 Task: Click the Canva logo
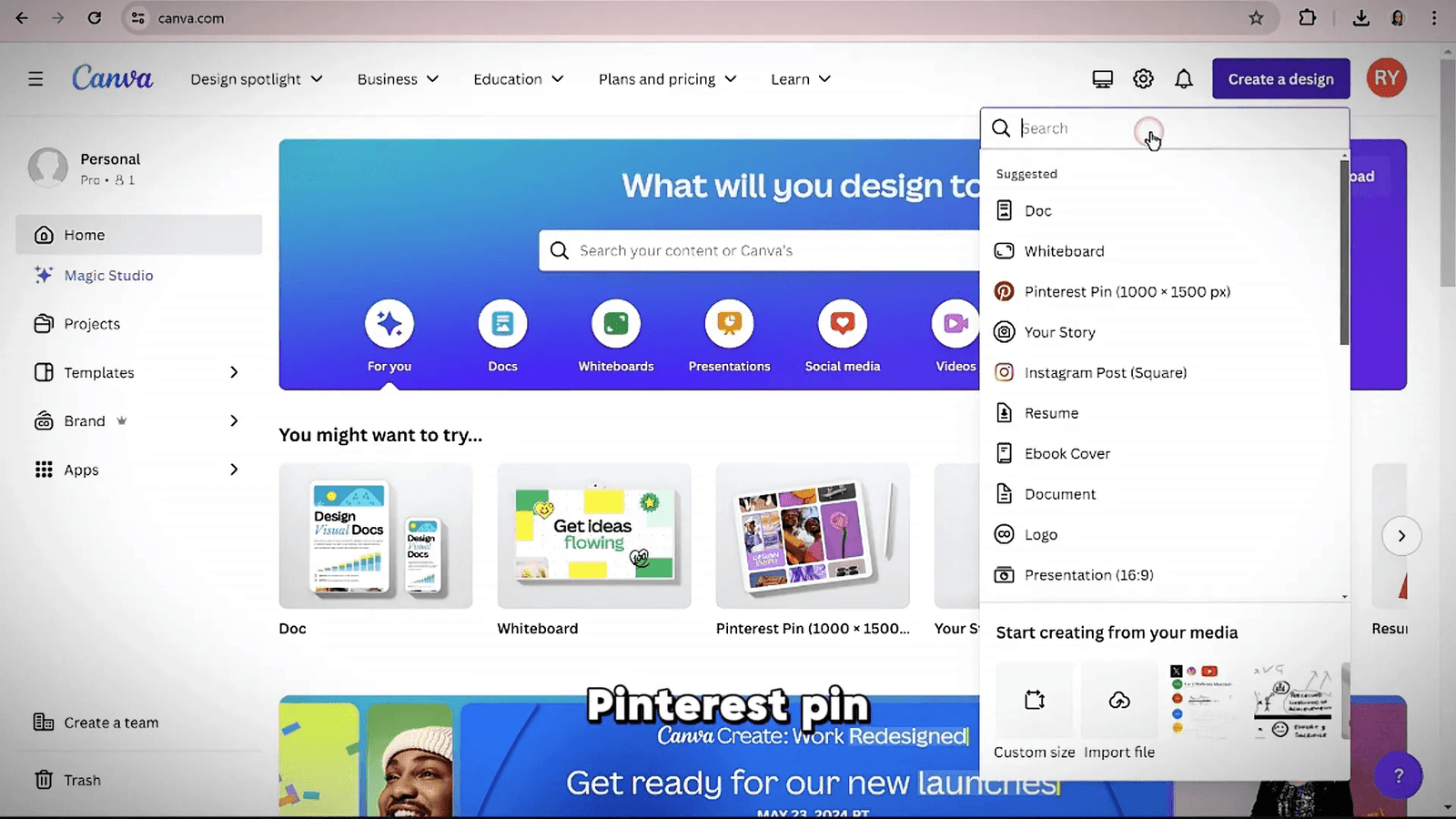[x=113, y=78]
